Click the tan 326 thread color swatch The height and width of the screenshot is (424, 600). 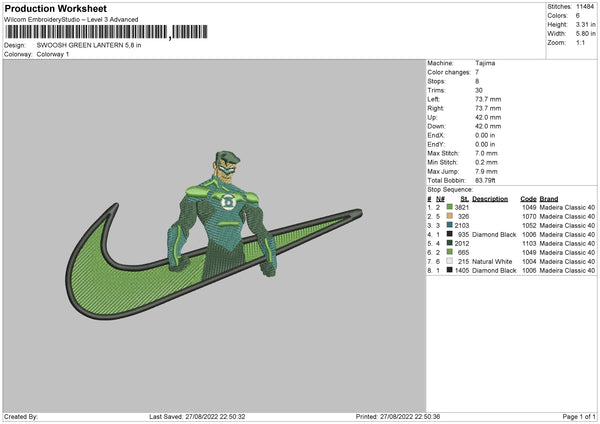pos(449,215)
